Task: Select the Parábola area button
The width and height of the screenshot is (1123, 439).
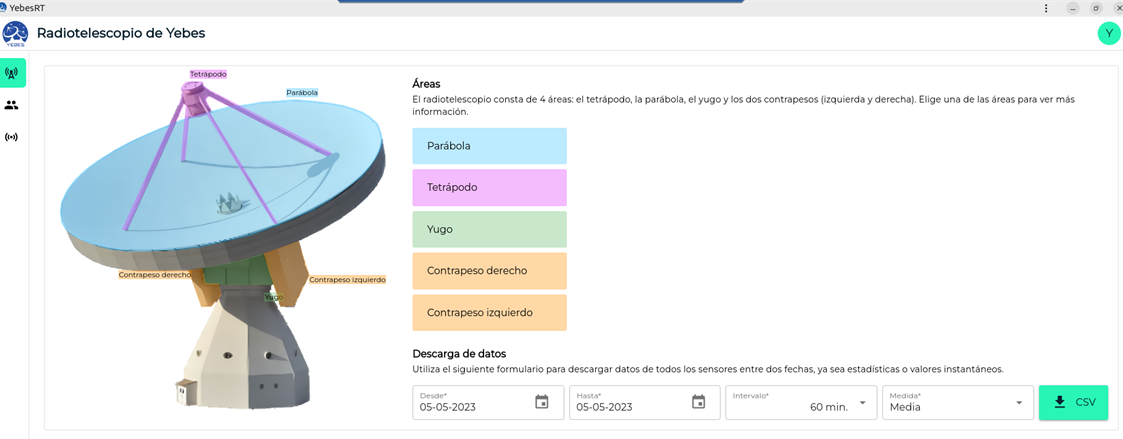Action: click(x=489, y=146)
